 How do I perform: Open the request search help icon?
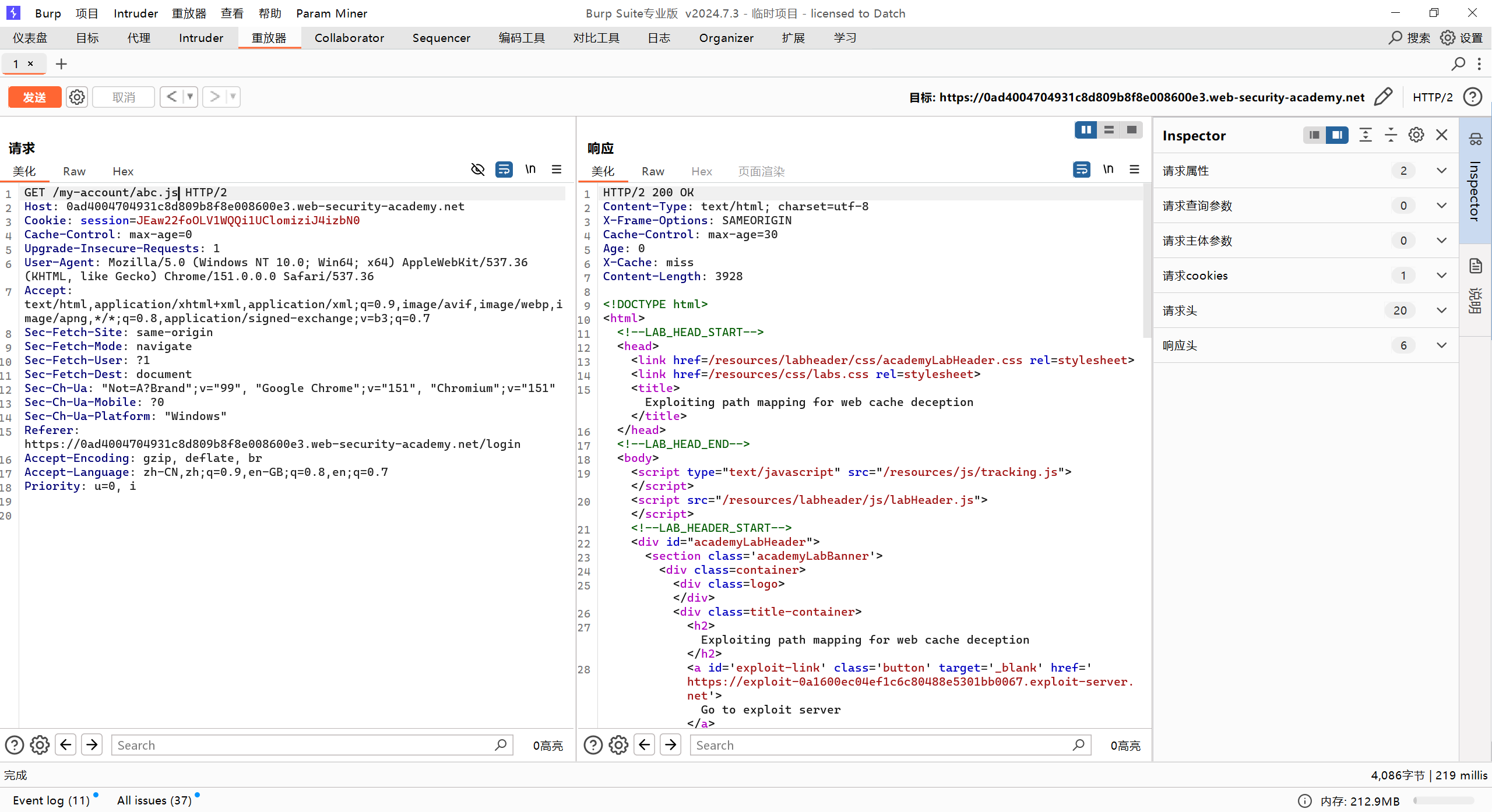click(15, 745)
